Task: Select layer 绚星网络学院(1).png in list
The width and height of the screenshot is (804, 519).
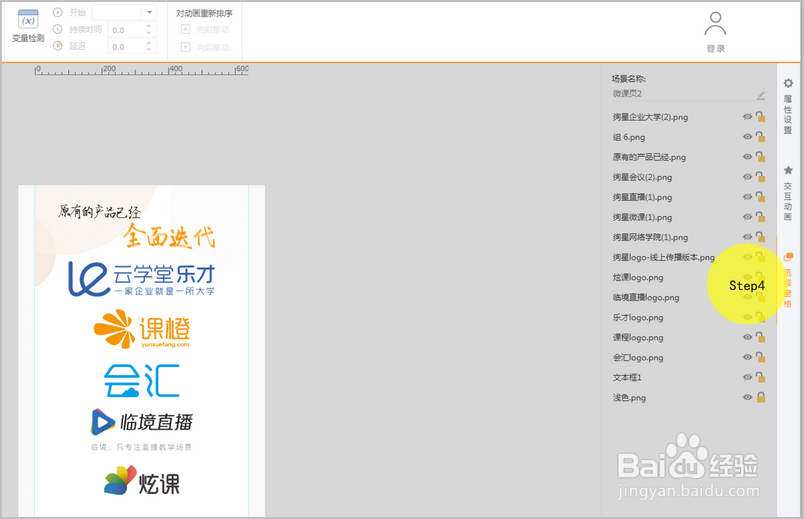Action: [x=650, y=237]
